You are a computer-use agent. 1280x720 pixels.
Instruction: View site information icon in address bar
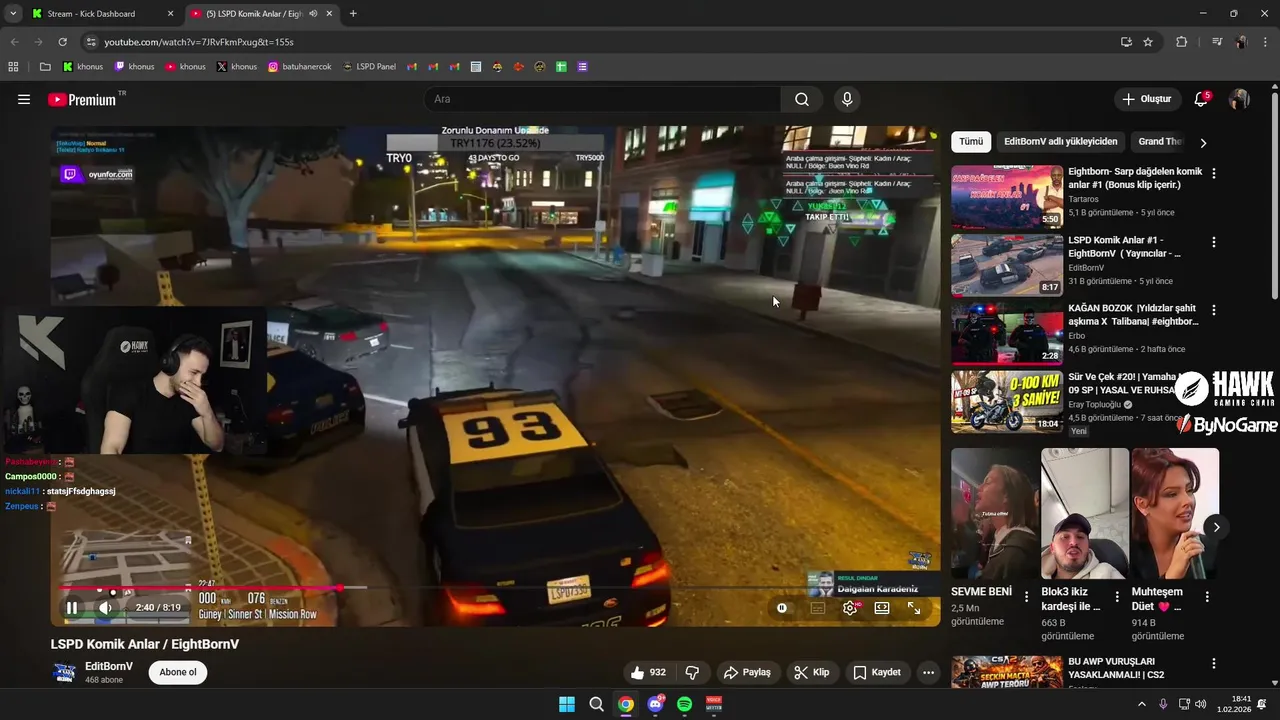coord(91,42)
